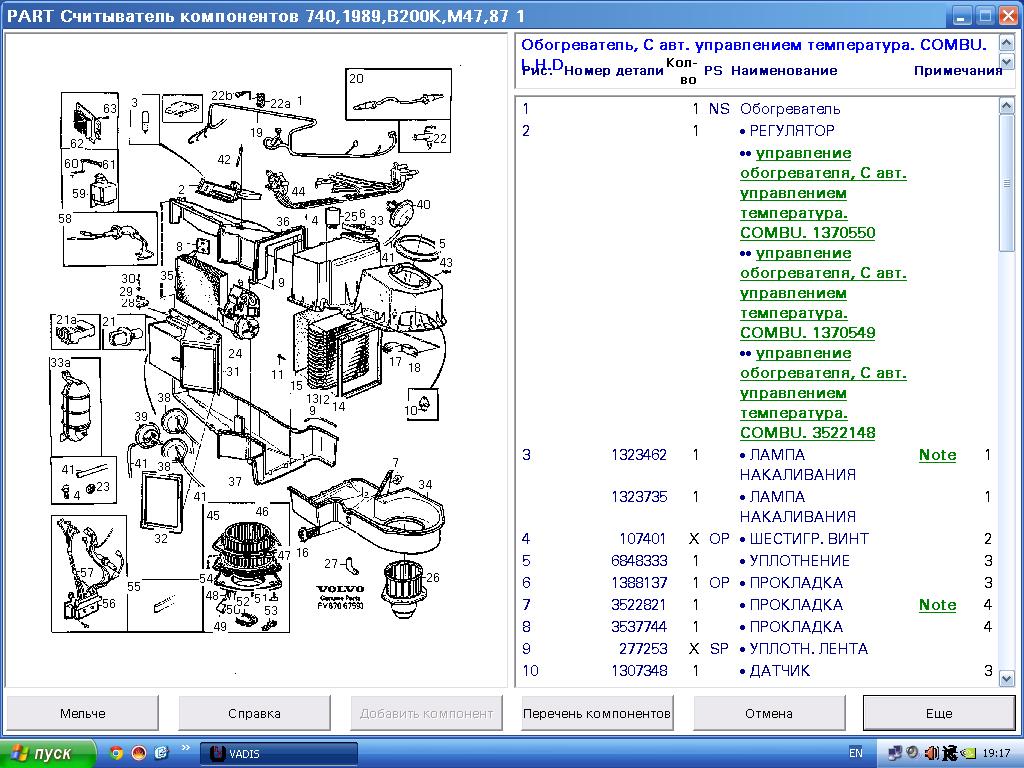Expand quick launch overflow chevron
This screenshot has height=768, width=1024.
click(x=185, y=748)
